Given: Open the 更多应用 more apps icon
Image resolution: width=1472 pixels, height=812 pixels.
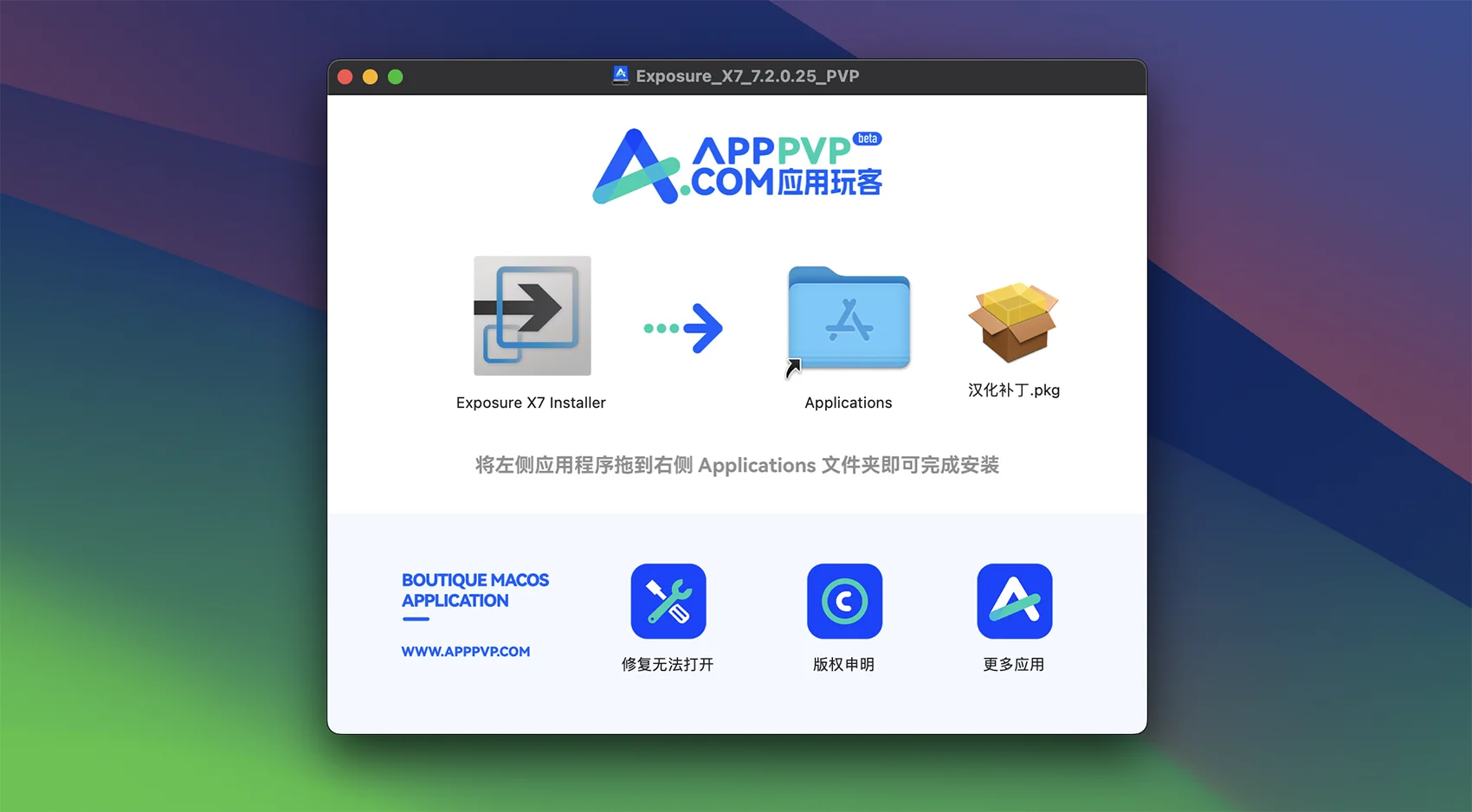Looking at the screenshot, I should pos(1015,602).
